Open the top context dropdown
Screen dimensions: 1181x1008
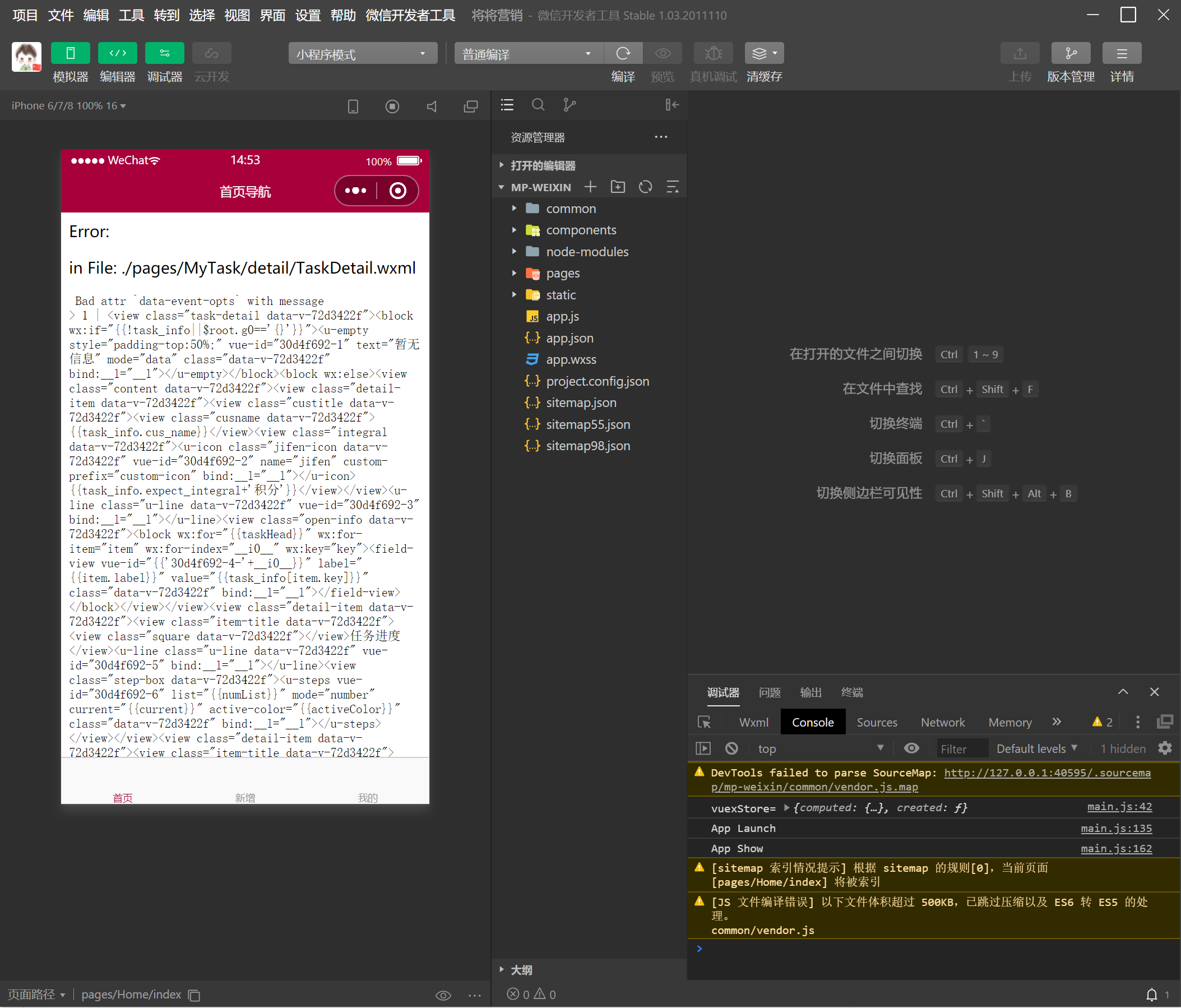(819, 748)
